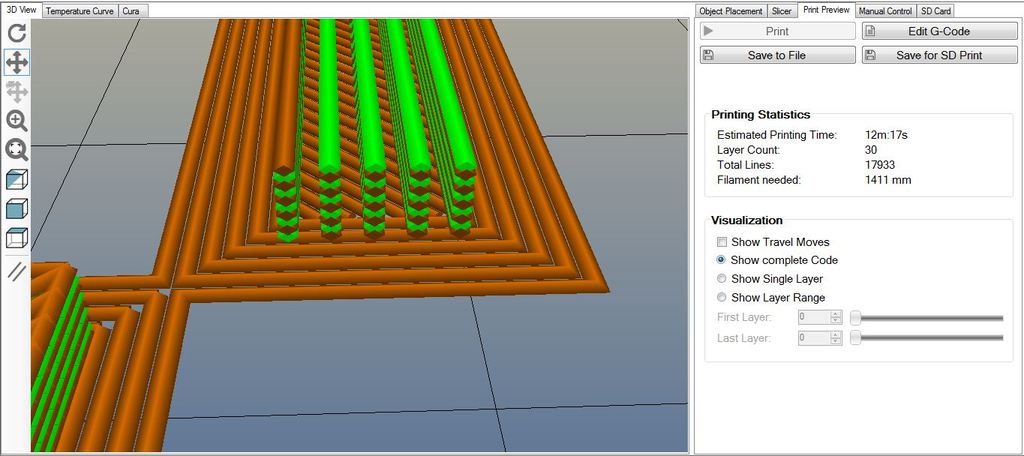Select the greyed move object tool
Screen dimensions: 1024x456
point(16,91)
